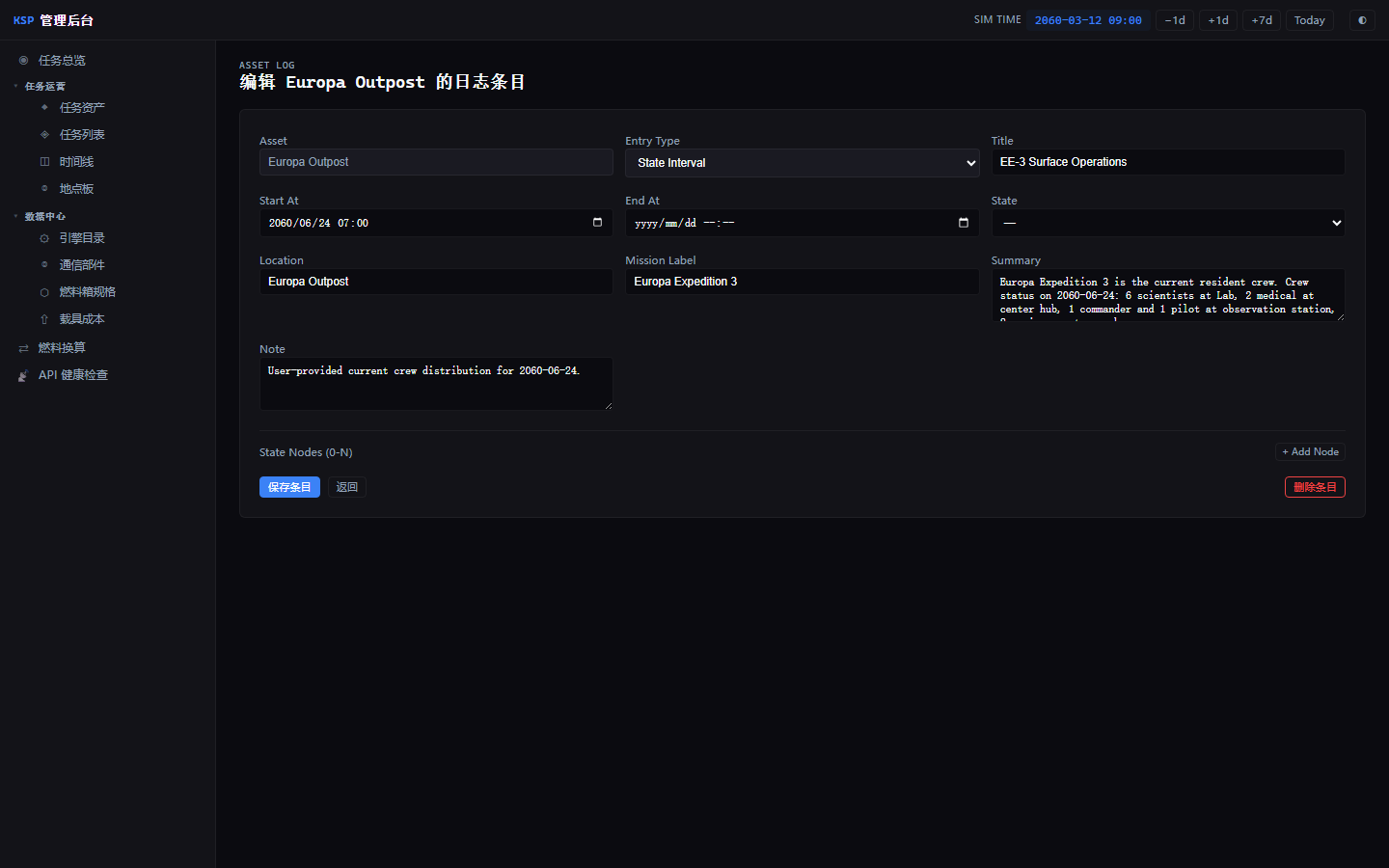Open the Entry Type dropdown
Image resolution: width=1389 pixels, height=868 pixels.
[x=802, y=163]
